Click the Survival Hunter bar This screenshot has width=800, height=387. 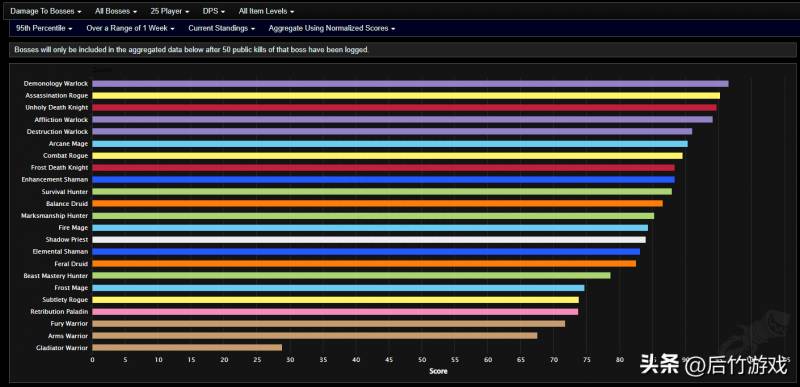[x=382, y=192]
